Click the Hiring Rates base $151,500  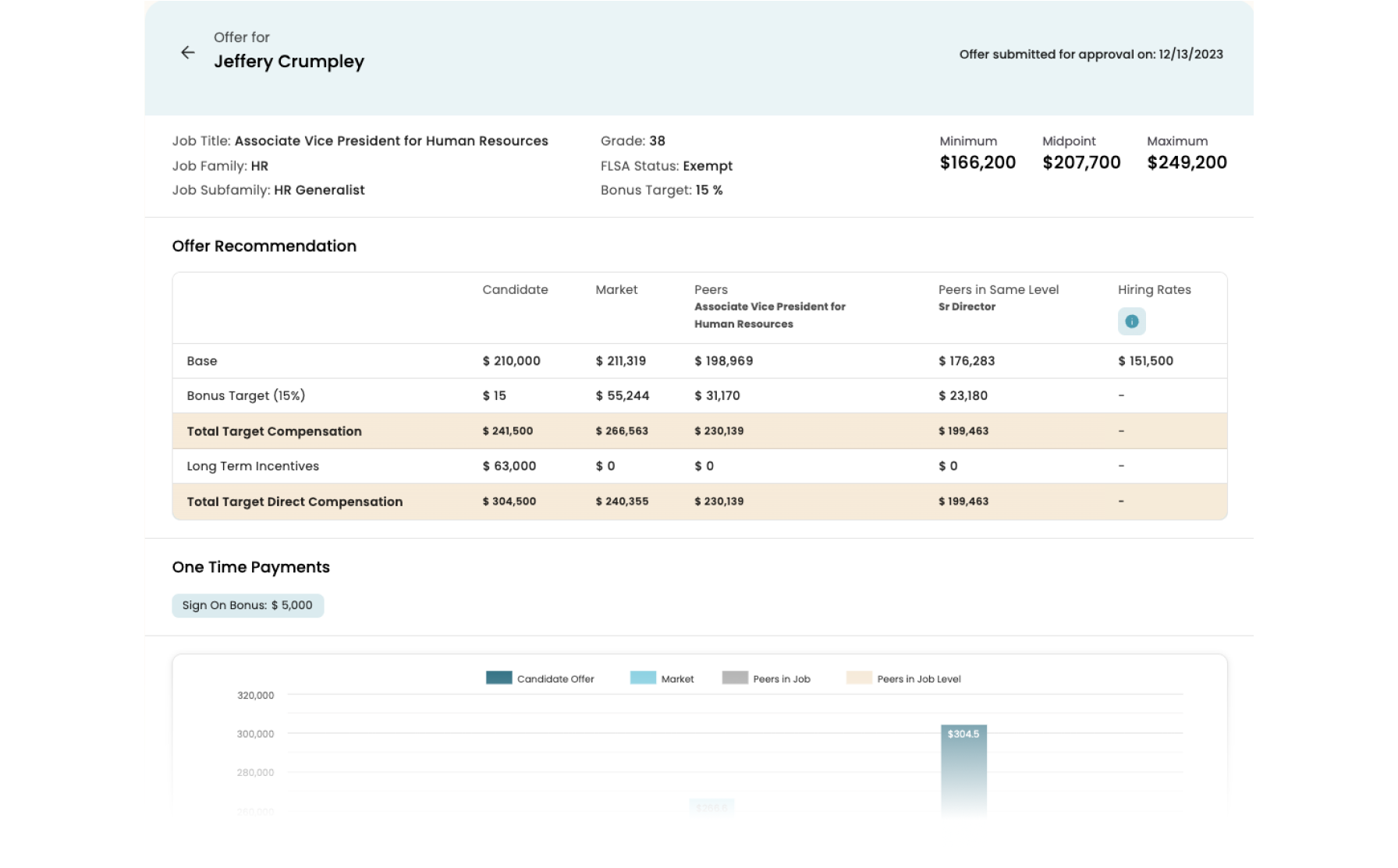click(1145, 361)
